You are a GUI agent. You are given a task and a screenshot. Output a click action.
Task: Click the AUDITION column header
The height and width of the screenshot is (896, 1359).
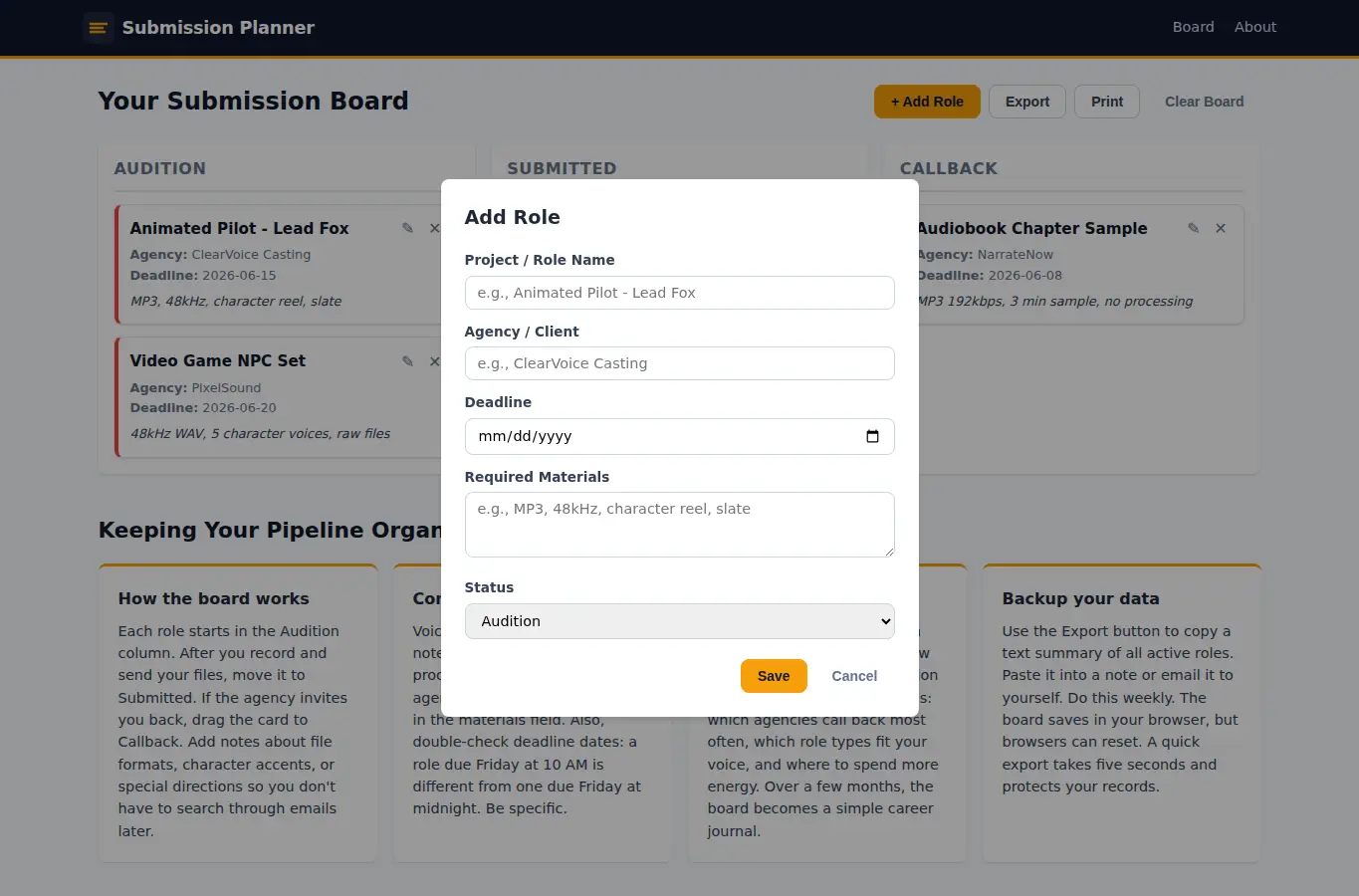[x=160, y=168]
